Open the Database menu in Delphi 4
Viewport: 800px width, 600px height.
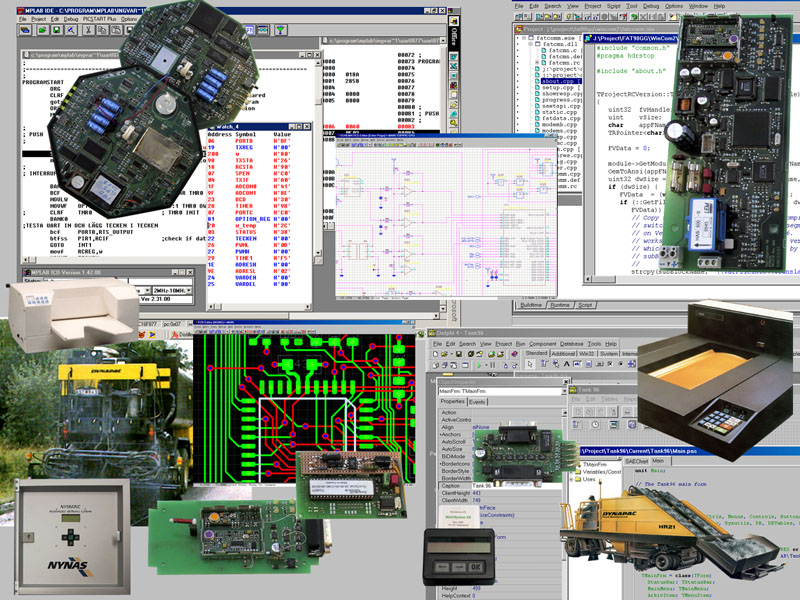[x=572, y=344]
